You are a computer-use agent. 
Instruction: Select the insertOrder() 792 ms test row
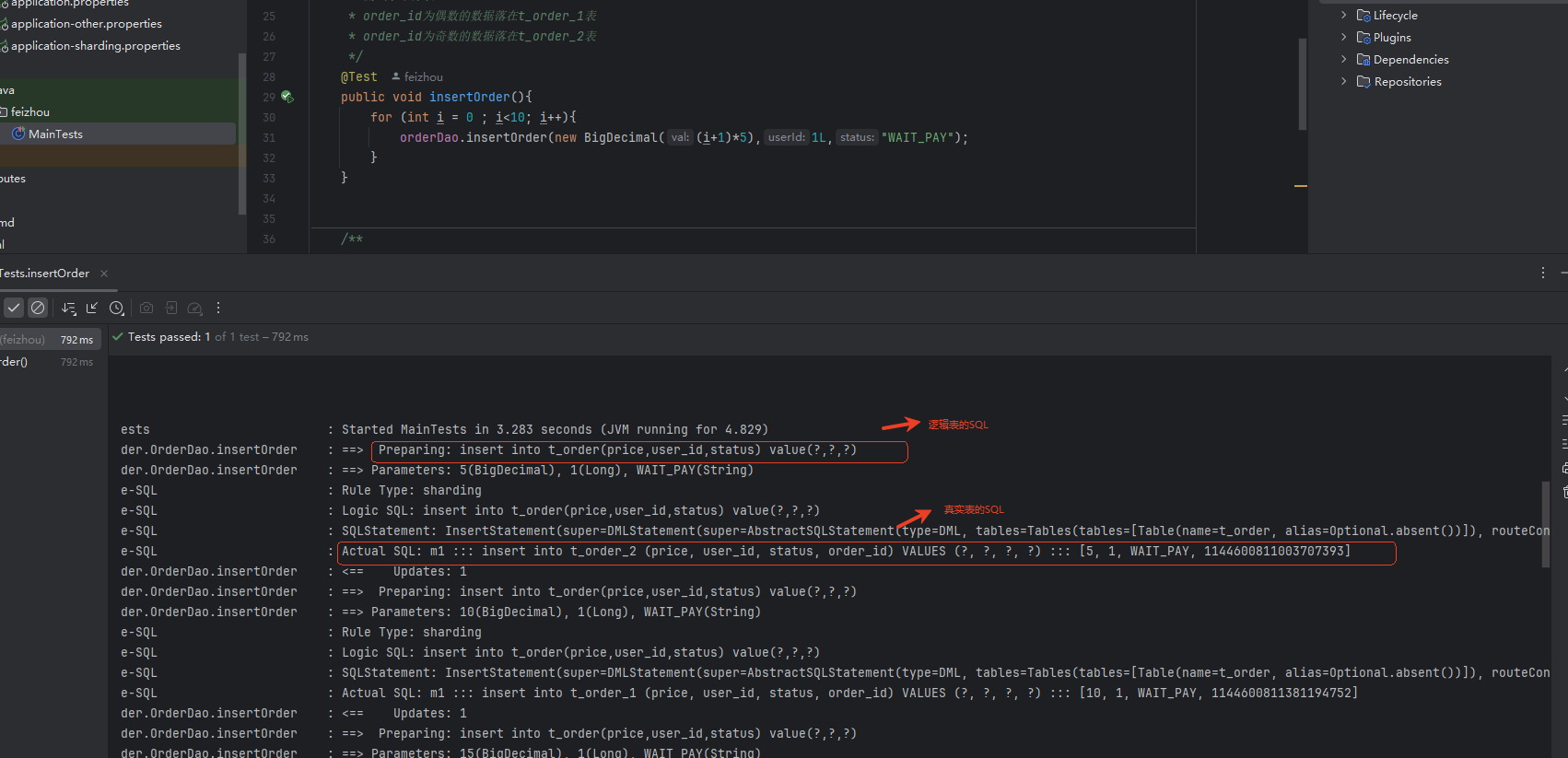[x=50, y=362]
